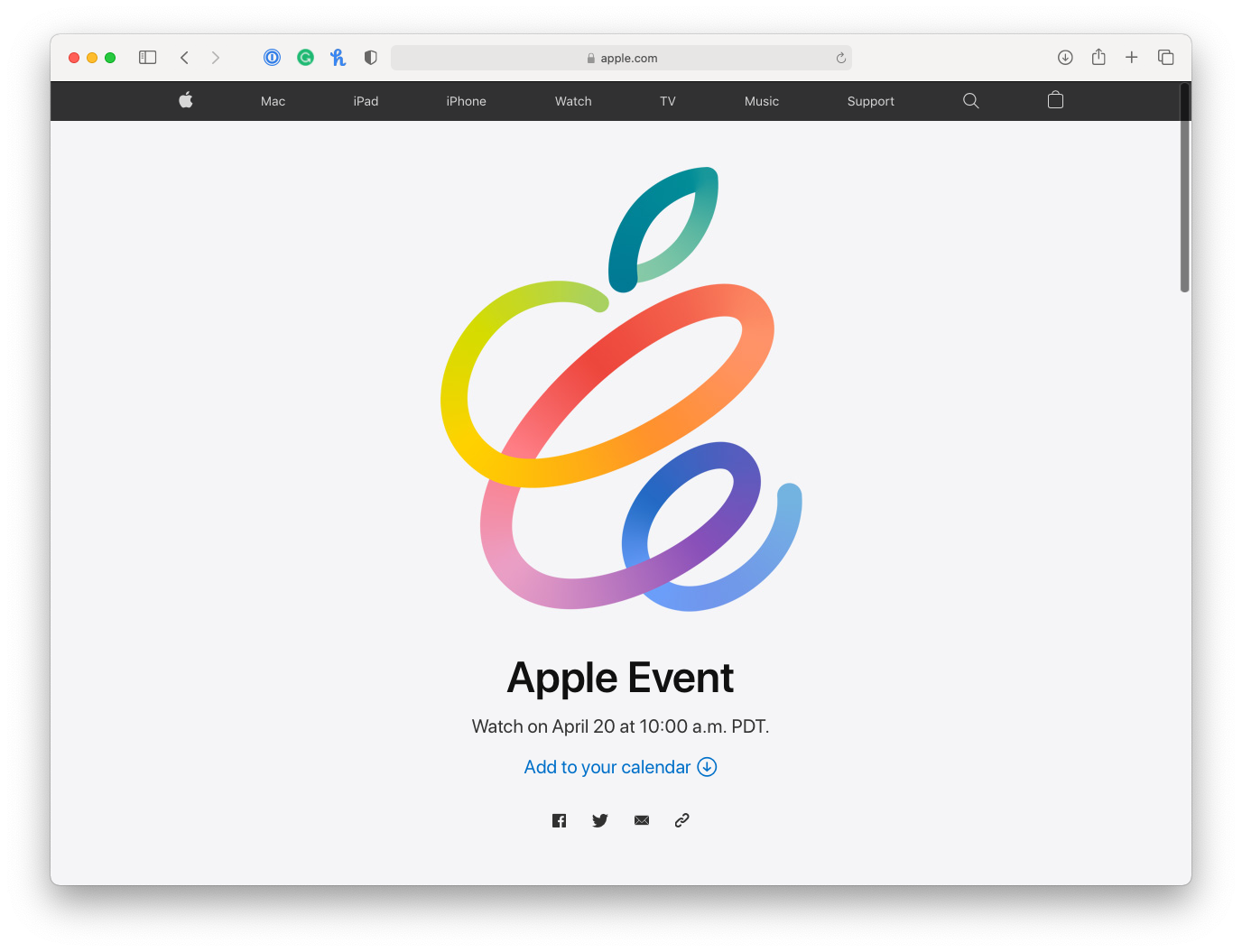
Task: Close the Safari window
Action: [x=74, y=58]
